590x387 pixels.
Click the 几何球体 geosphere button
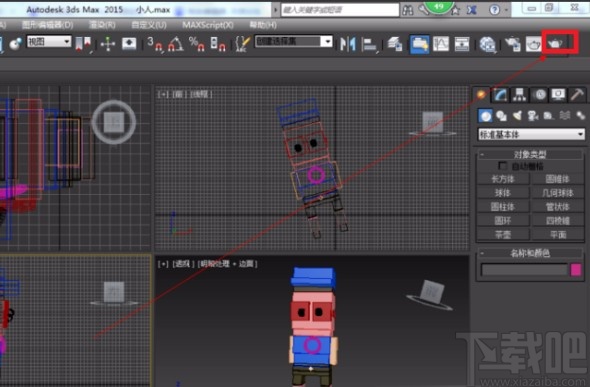[x=557, y=193]
